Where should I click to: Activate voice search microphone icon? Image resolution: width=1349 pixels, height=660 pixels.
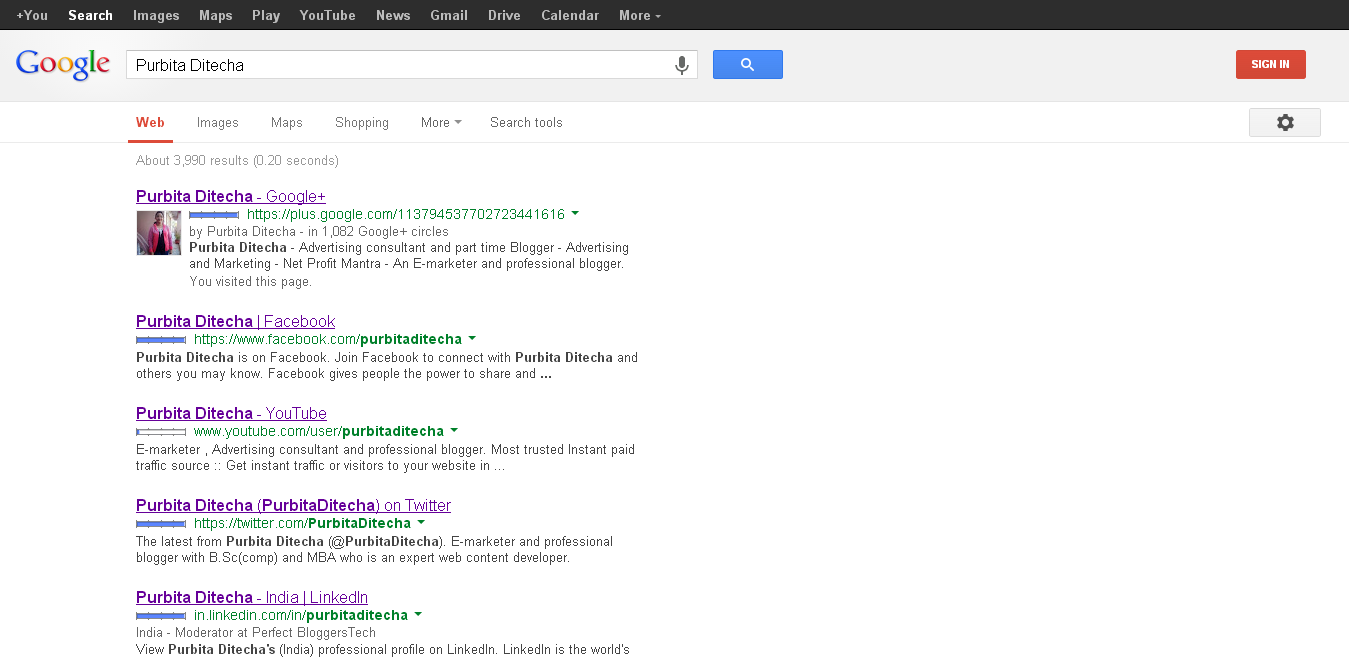682,65
